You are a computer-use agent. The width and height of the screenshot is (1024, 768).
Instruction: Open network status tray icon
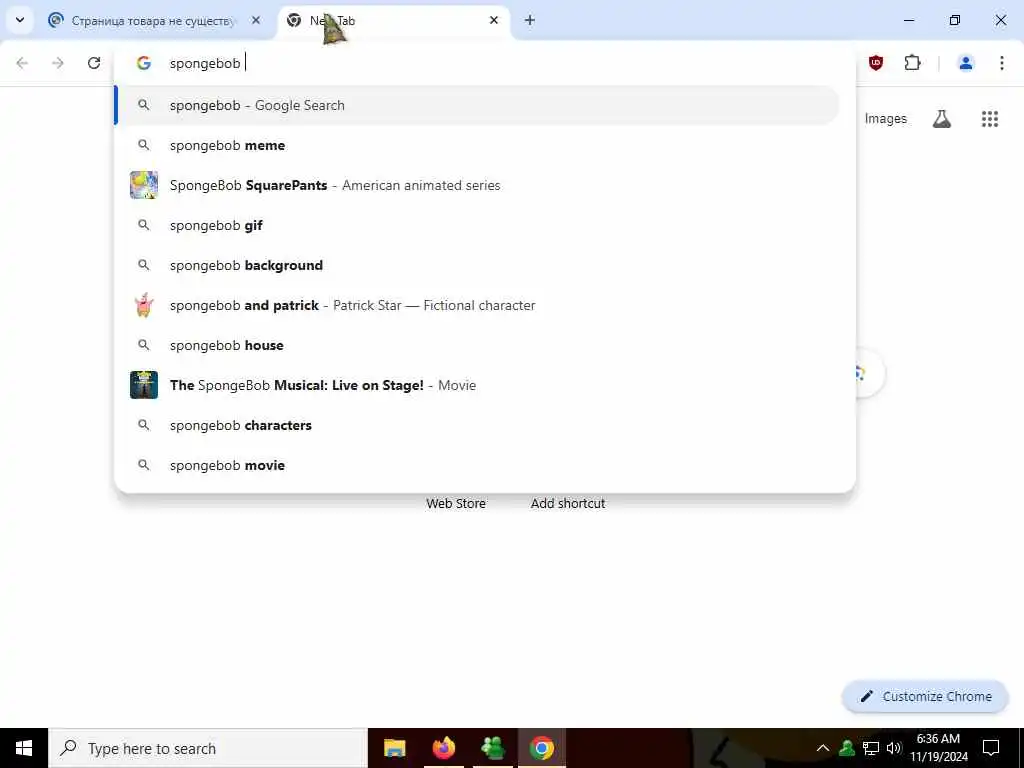click(x=871, y=748)
